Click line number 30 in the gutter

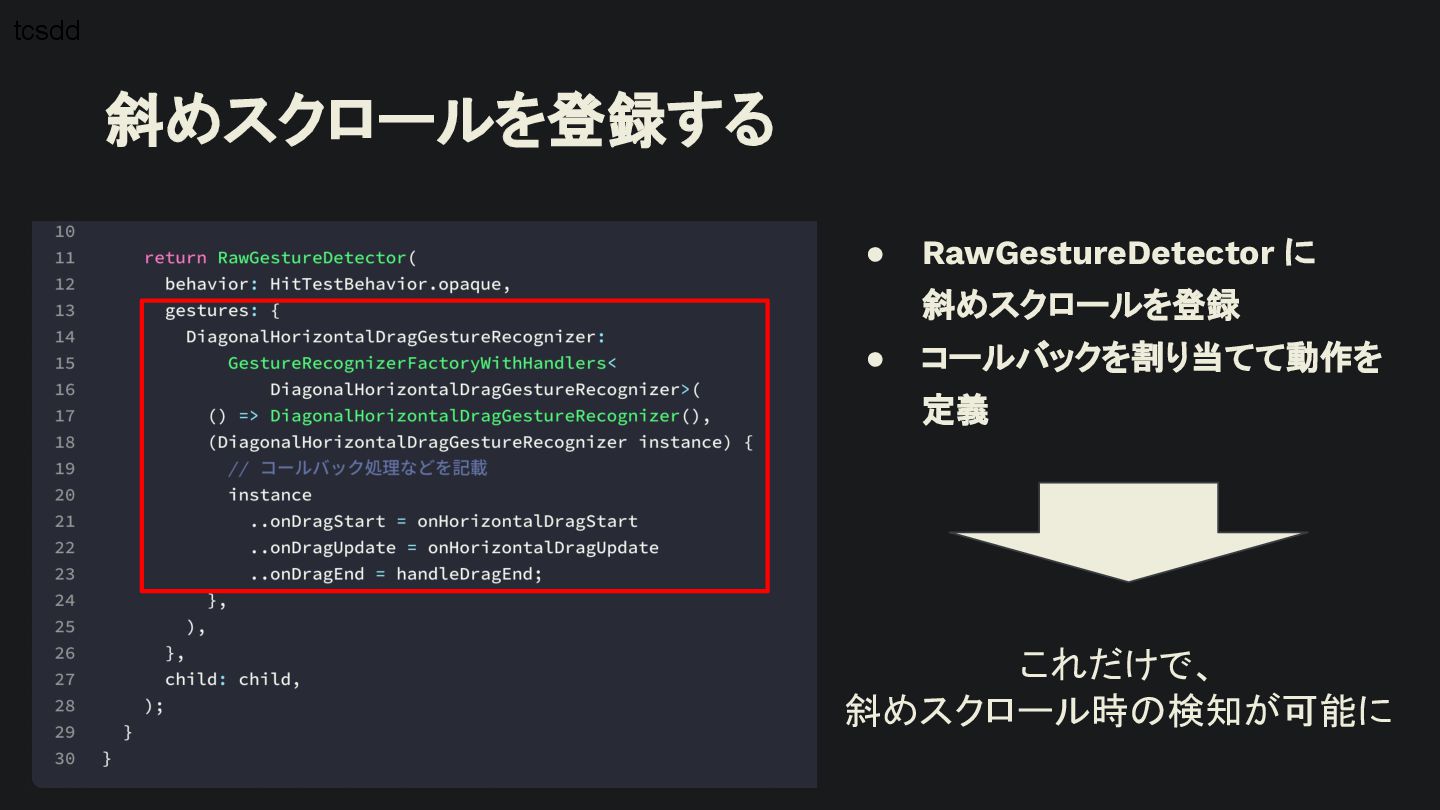click(64, 759)
